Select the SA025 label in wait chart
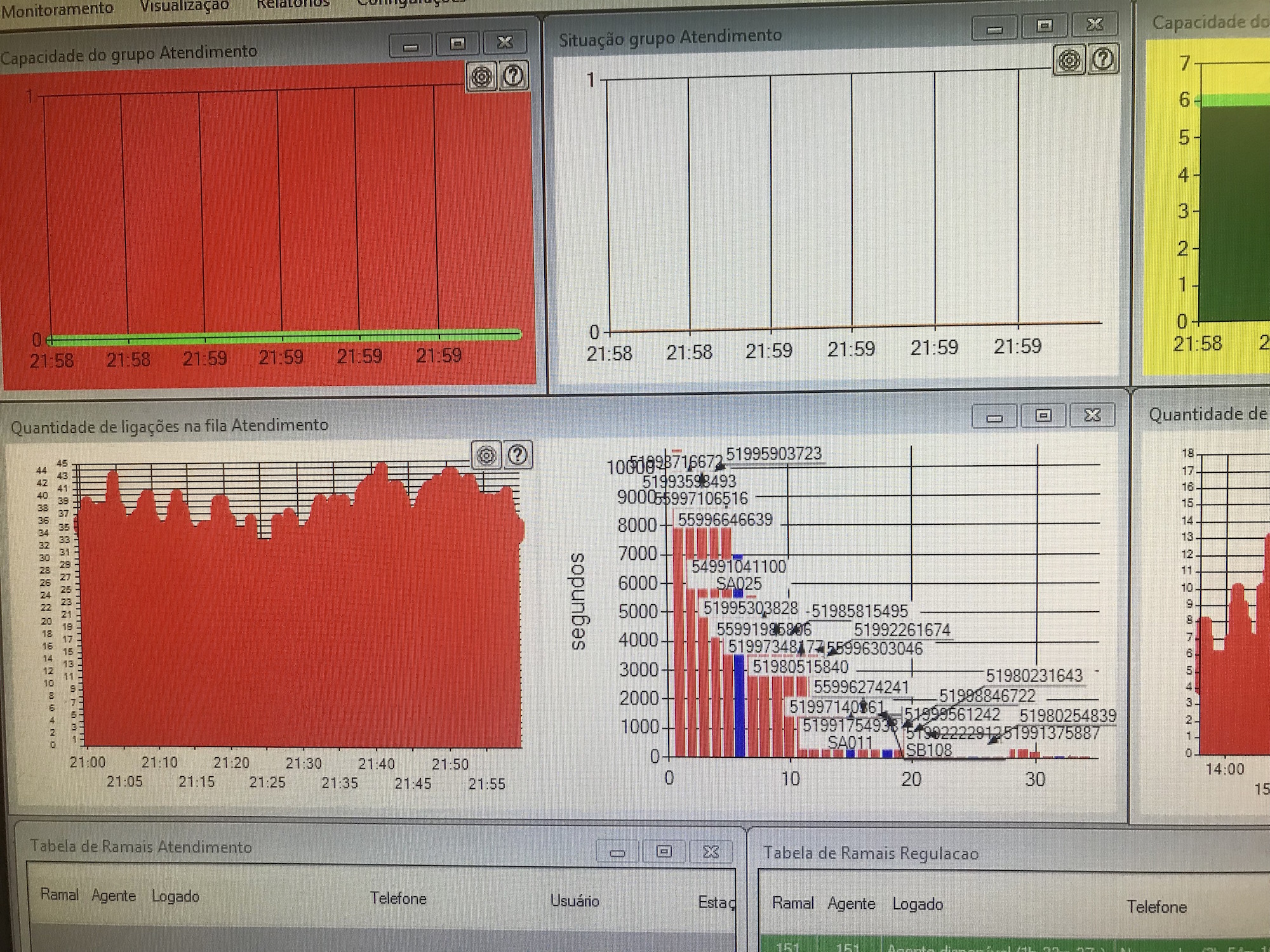 [x=739, y=583]
